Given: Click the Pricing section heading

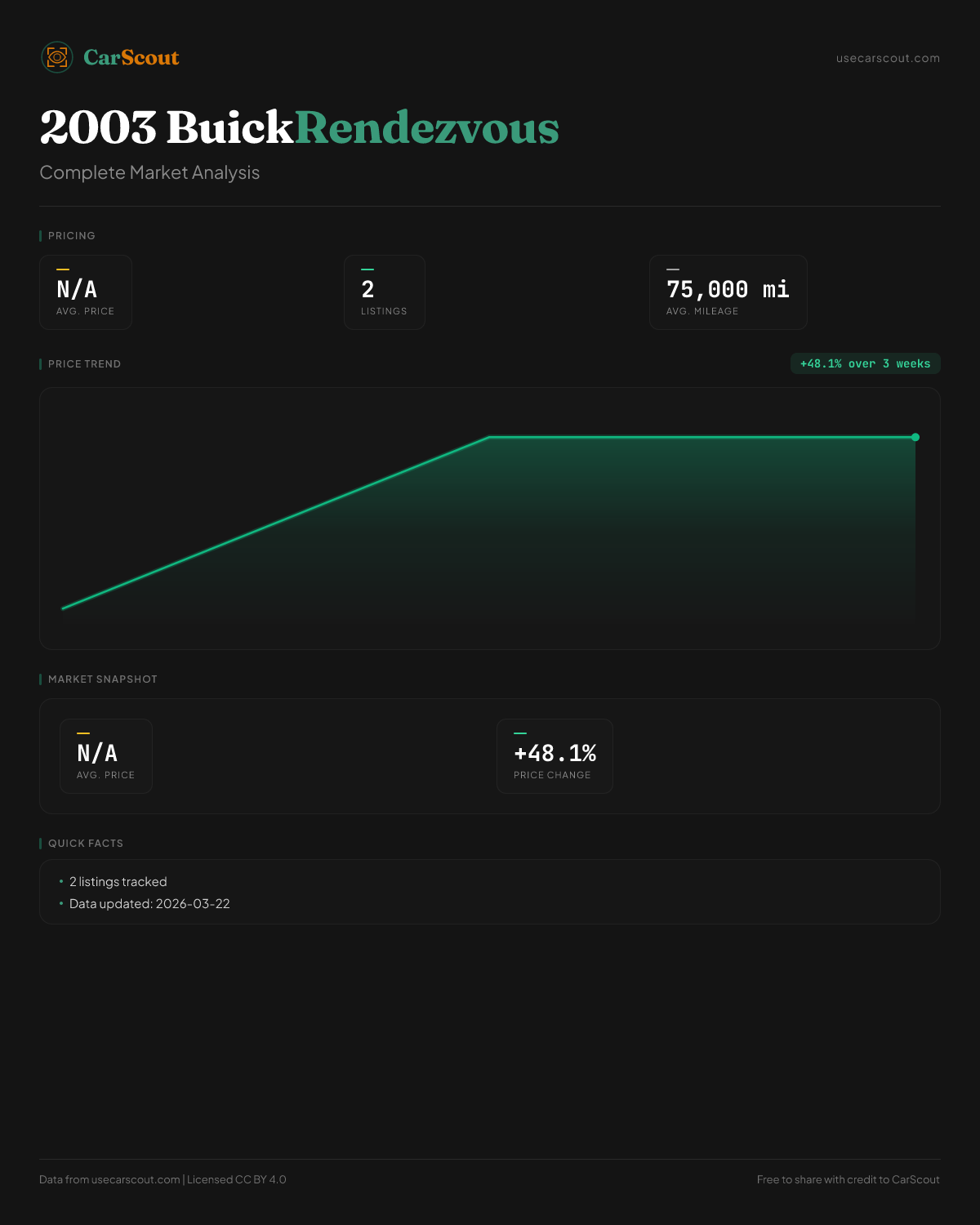Looking at the screenshot, I should (x=72, y=236).
